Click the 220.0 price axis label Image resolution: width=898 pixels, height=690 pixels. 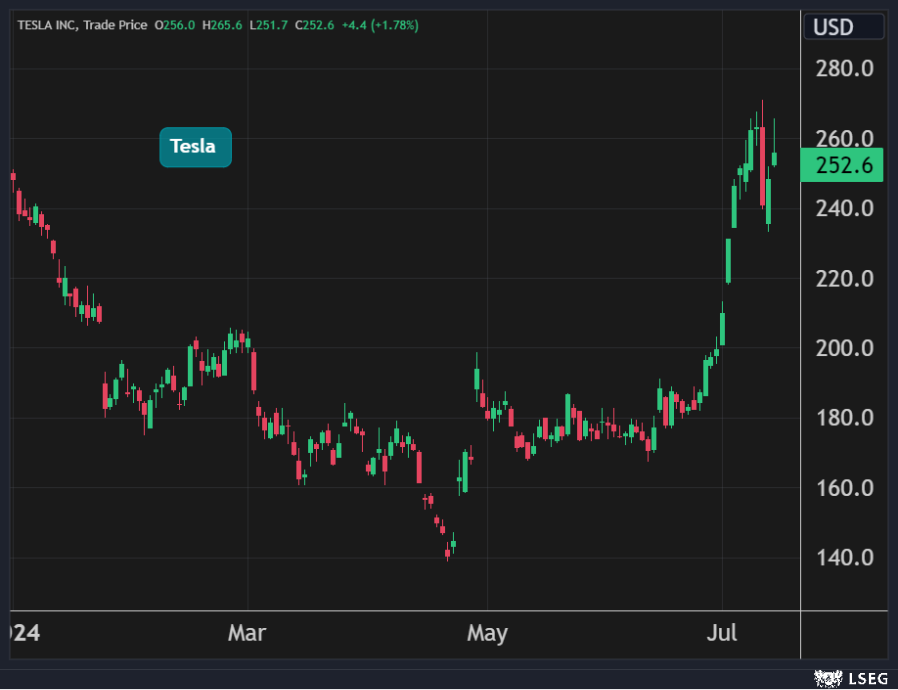(x=847, y=278)
